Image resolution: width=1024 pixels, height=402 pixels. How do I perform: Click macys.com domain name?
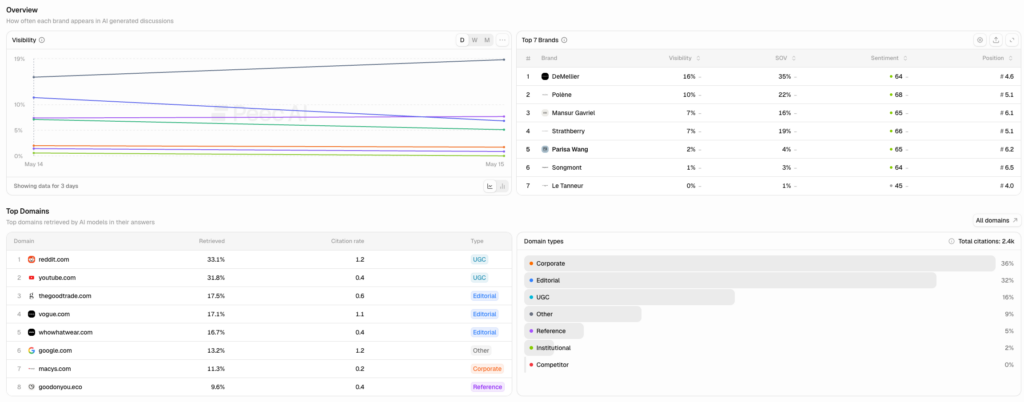tap(55, 369)
